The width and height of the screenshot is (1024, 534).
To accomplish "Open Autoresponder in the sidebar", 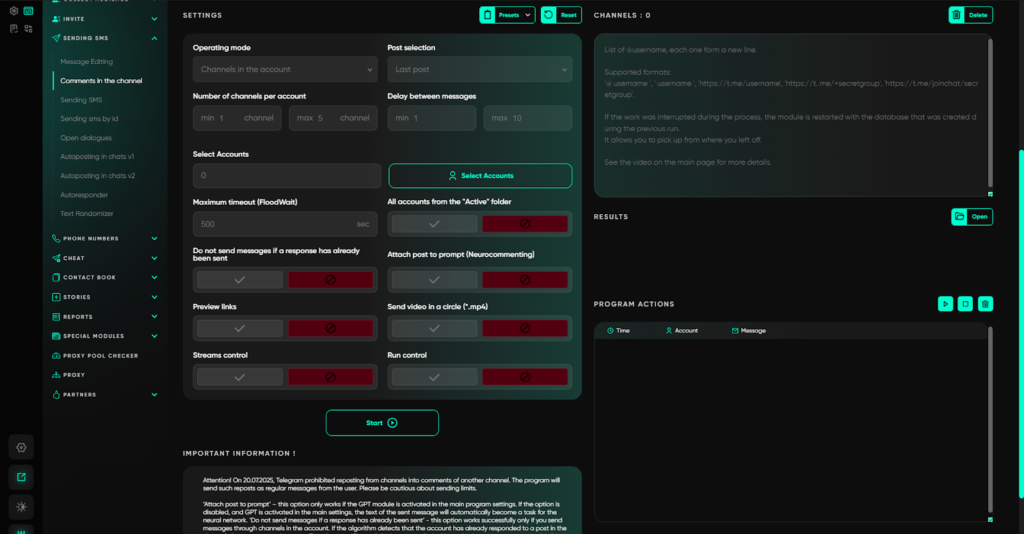I will [82, 194].
